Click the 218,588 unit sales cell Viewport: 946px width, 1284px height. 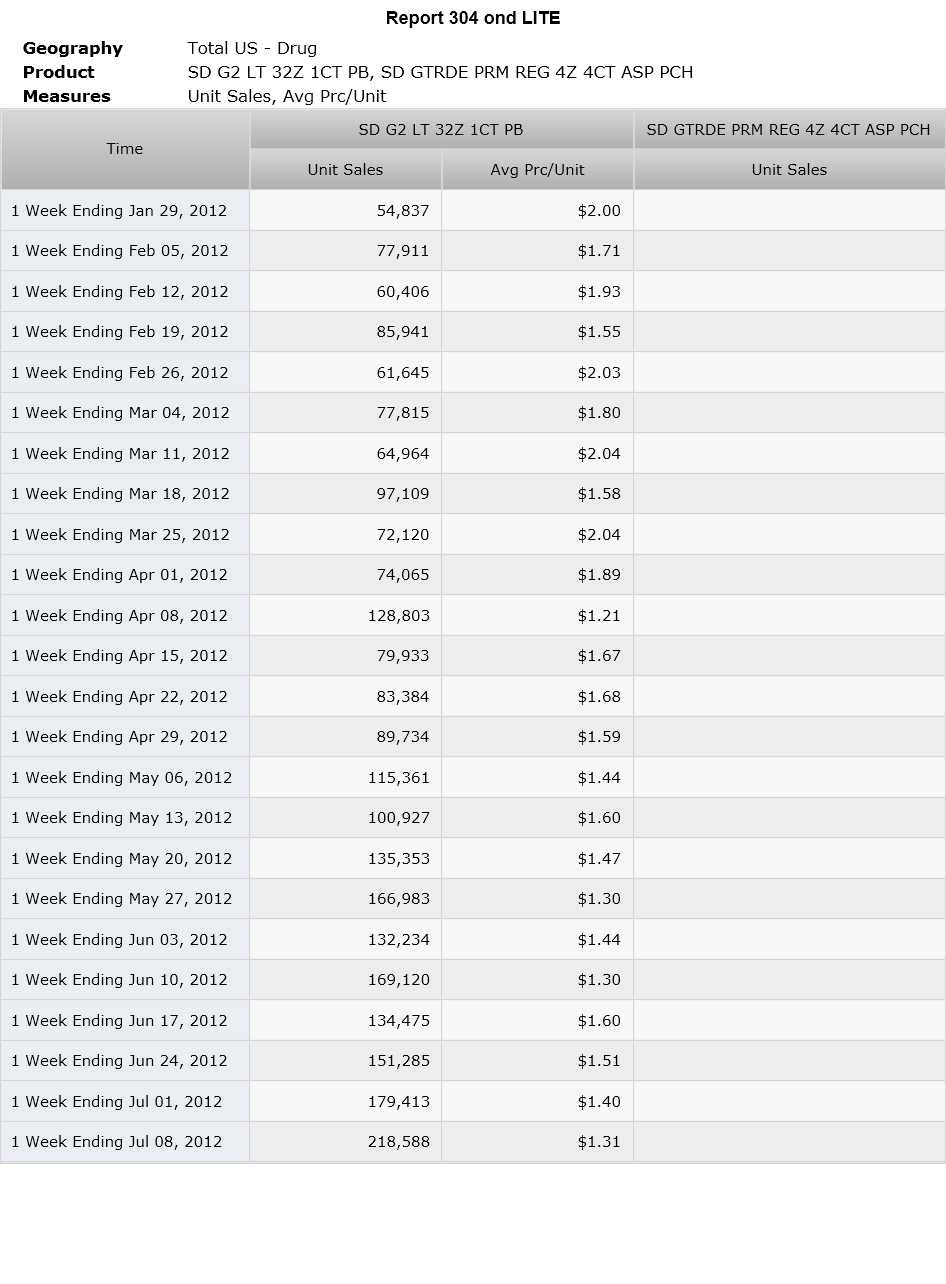click(345, 1142)
